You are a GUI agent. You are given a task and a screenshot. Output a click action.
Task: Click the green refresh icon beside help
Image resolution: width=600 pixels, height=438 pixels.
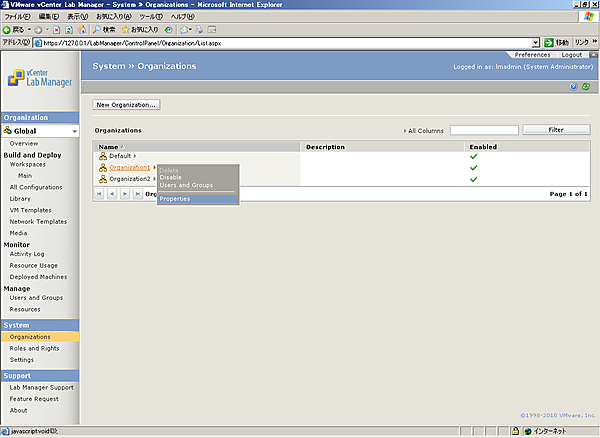pos(585,87)
